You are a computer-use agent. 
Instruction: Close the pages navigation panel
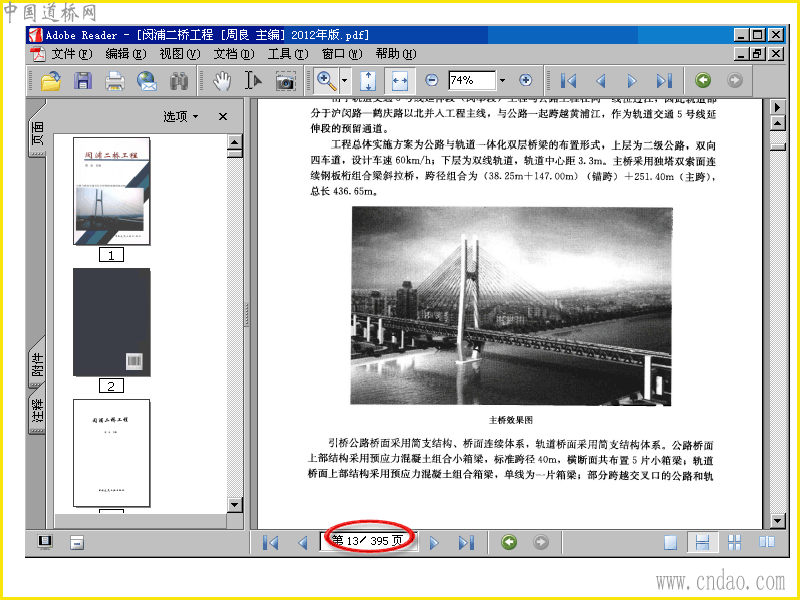coord(222,116)
